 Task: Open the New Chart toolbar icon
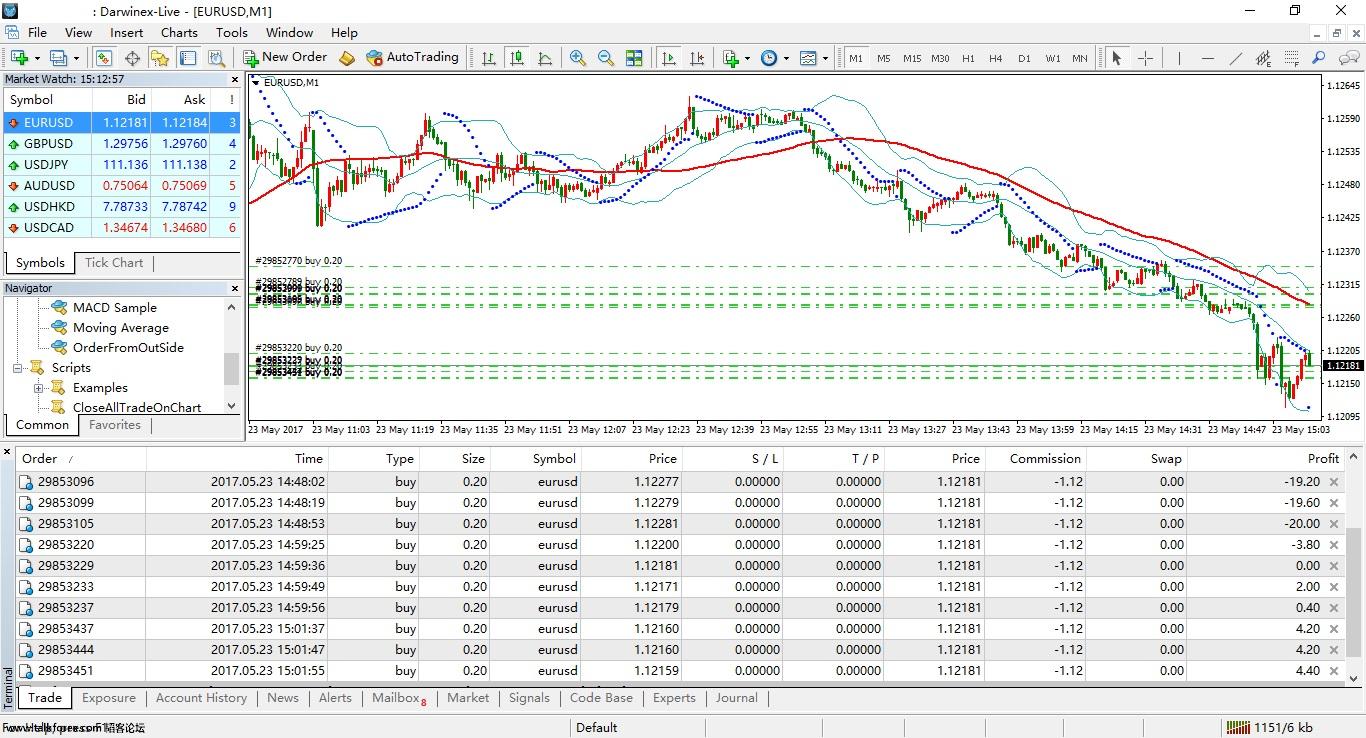click(20, 58)
